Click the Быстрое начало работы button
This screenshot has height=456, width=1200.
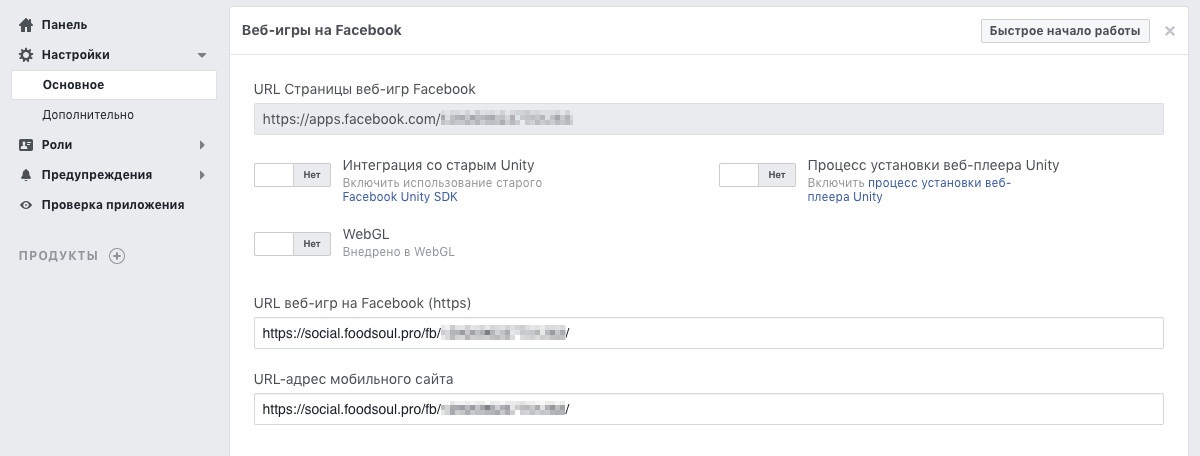pos(1065,31)
